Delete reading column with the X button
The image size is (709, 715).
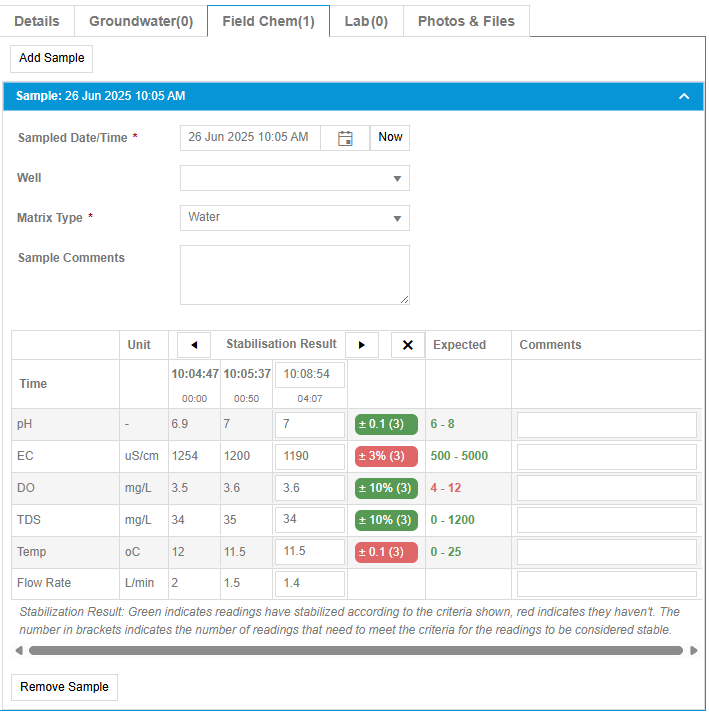408,345
